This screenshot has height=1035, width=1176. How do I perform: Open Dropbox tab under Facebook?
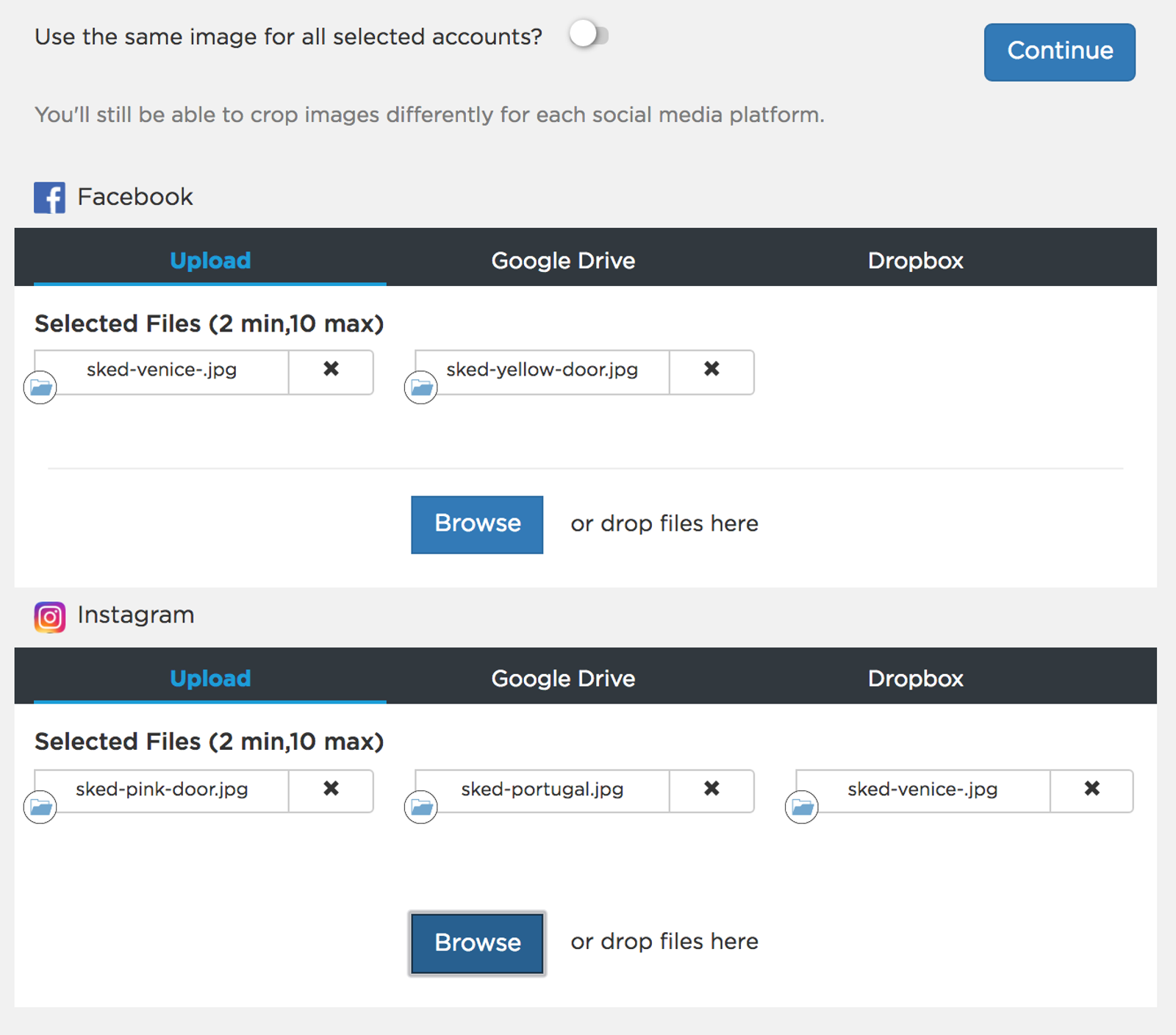tap(915, 260)
